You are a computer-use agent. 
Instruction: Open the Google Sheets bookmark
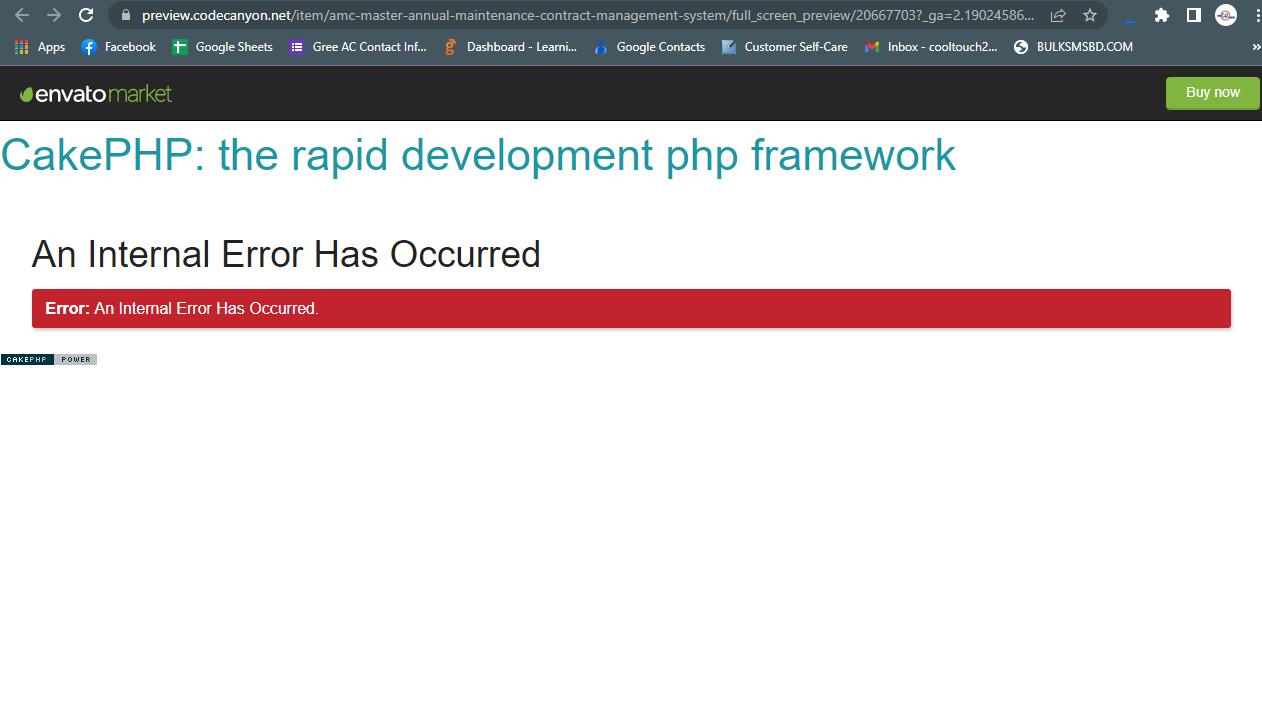pos(222,47)
